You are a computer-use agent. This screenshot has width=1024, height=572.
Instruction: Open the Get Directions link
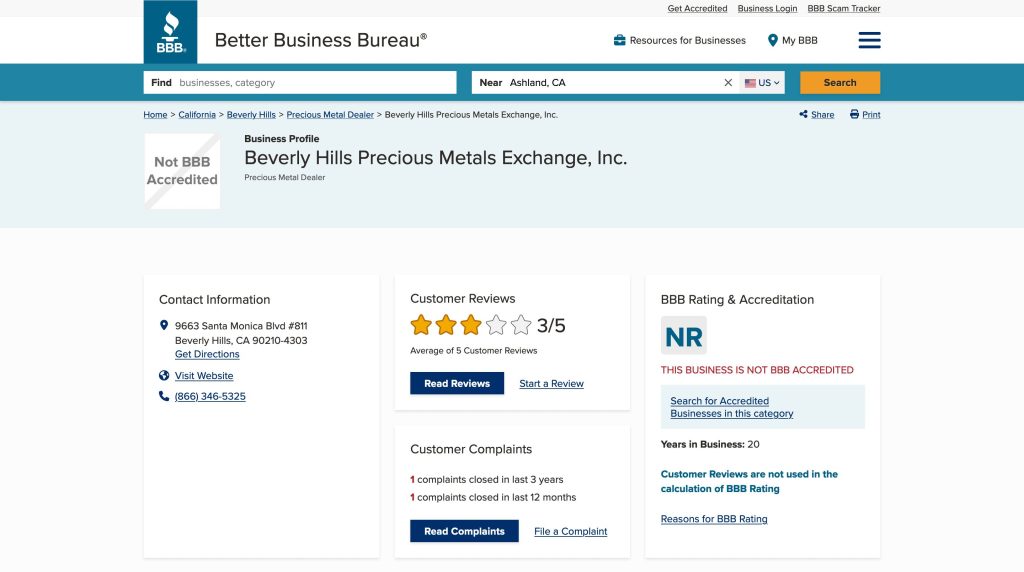207,354
